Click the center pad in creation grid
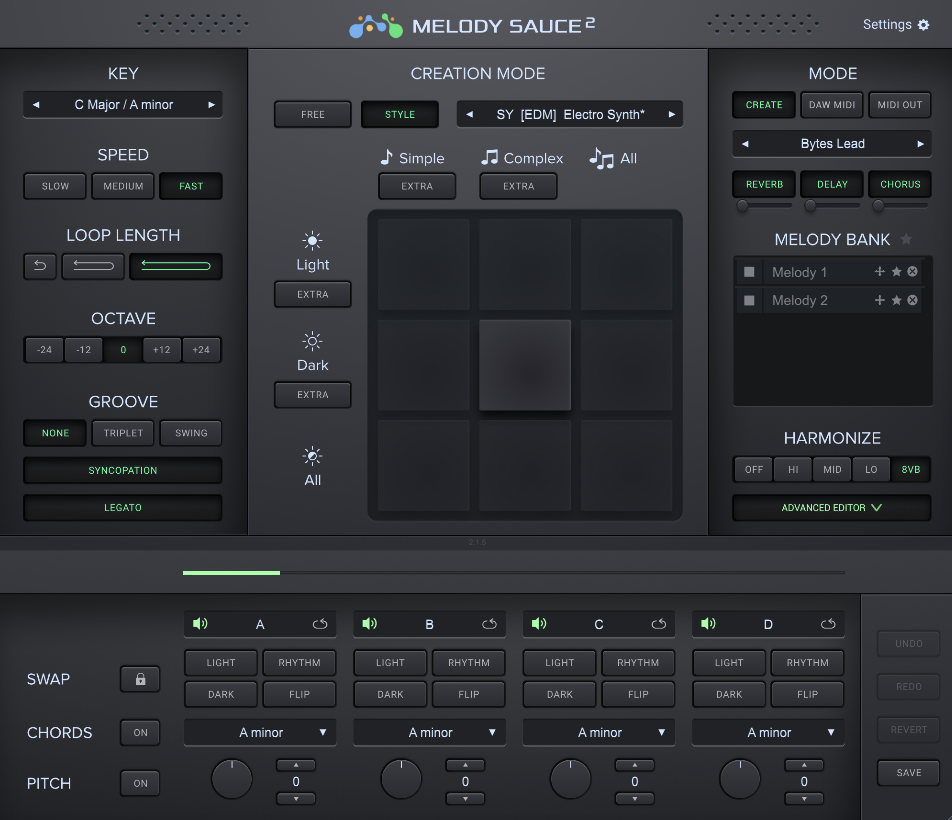 525,365
